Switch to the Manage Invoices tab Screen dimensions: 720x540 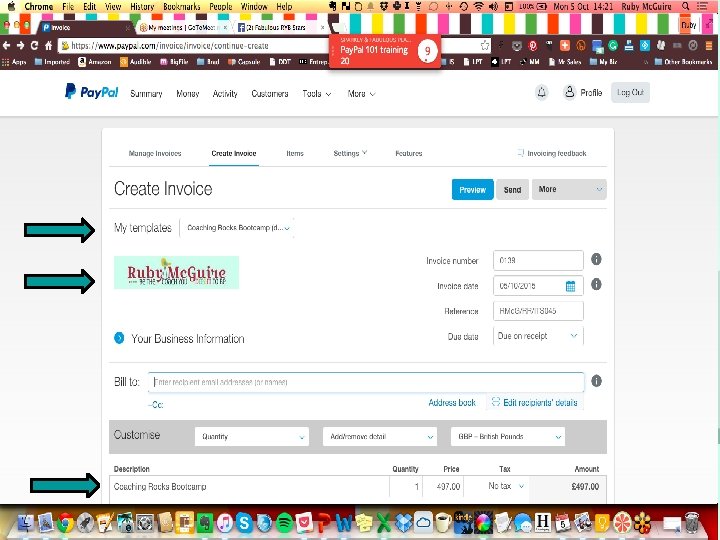[x=155, y=153]
